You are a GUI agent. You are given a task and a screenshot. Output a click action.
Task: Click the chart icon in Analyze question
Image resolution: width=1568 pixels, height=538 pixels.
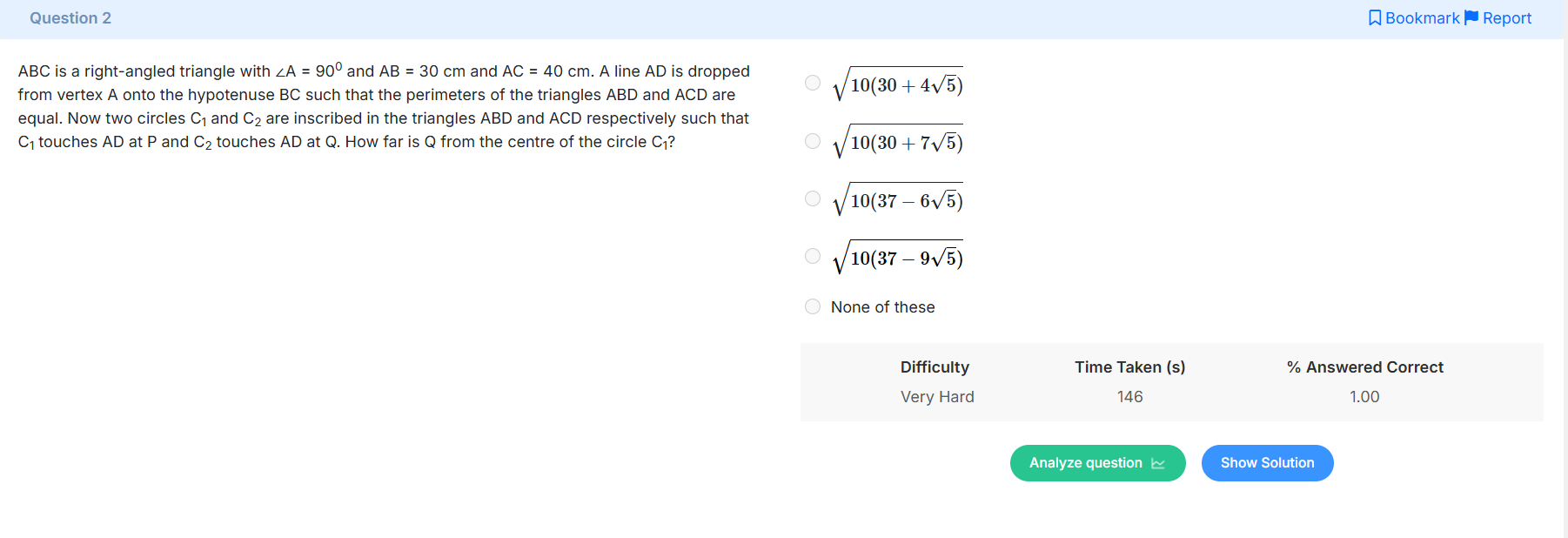point(1158,463)
